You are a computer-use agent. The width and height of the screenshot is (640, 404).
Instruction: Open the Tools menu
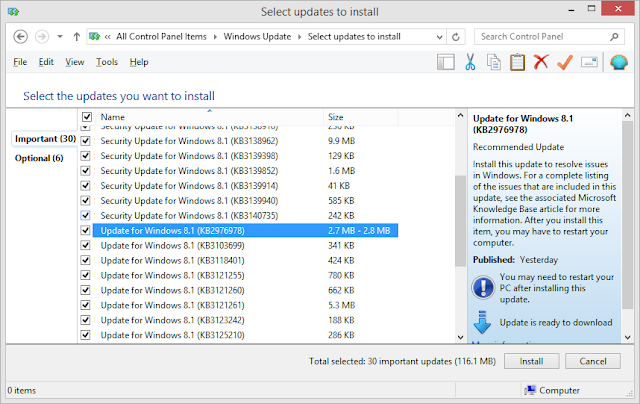pos(107,62)
